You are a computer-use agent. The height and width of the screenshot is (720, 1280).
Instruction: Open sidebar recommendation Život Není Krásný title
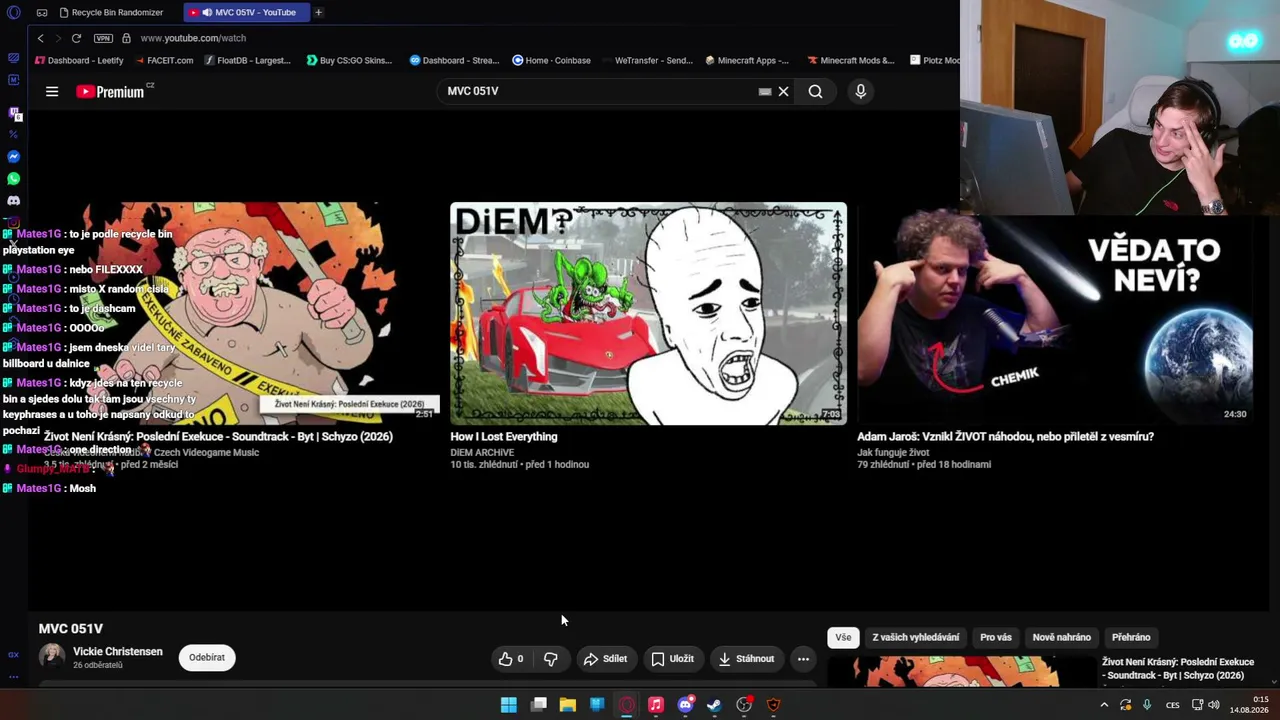(1178, 669)
